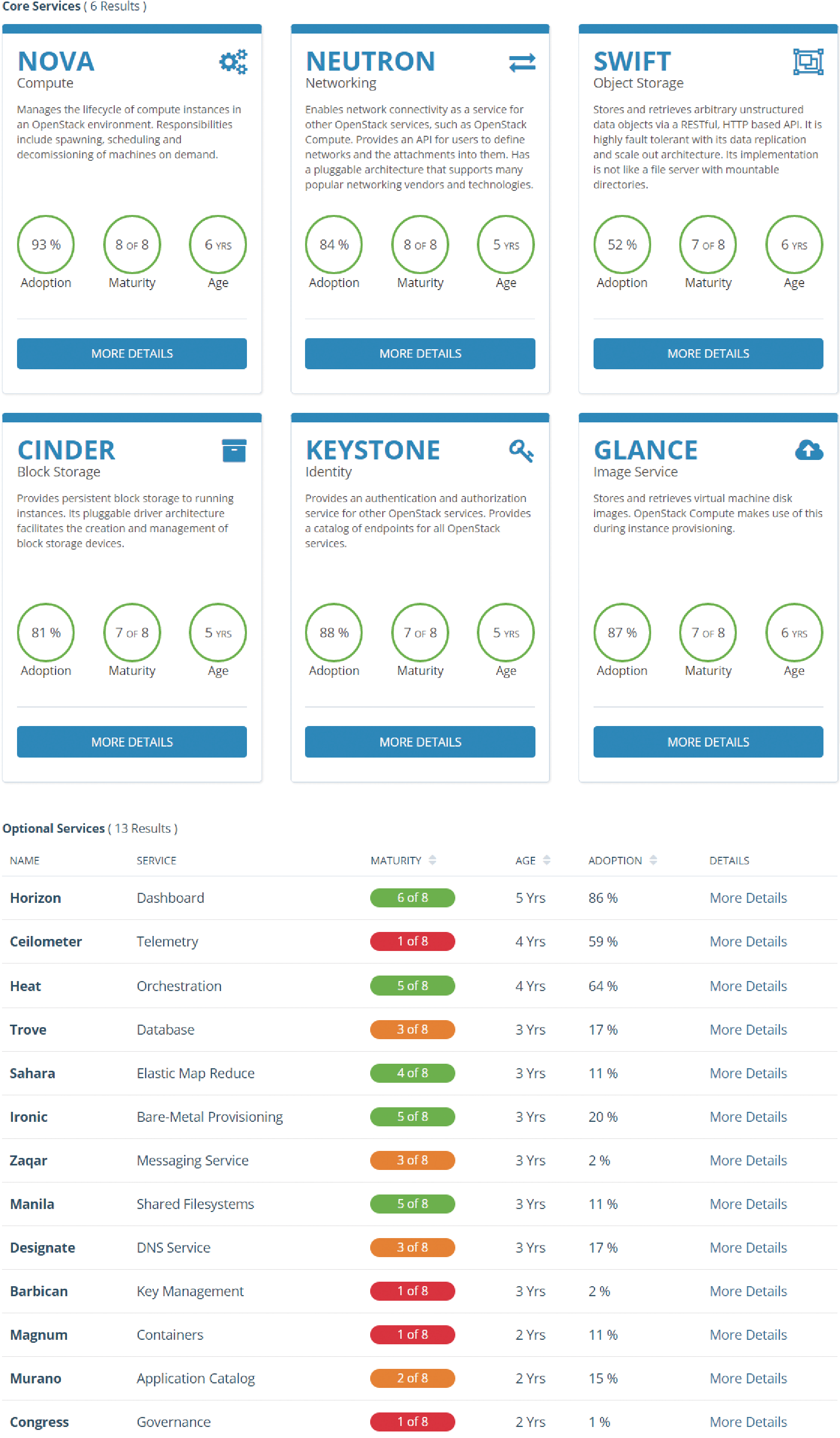This screenshot has width=840, height=1438.
Task: Click Swift's 6 YRS age circle
Action: pyautogui.click(x=794, y=244)
